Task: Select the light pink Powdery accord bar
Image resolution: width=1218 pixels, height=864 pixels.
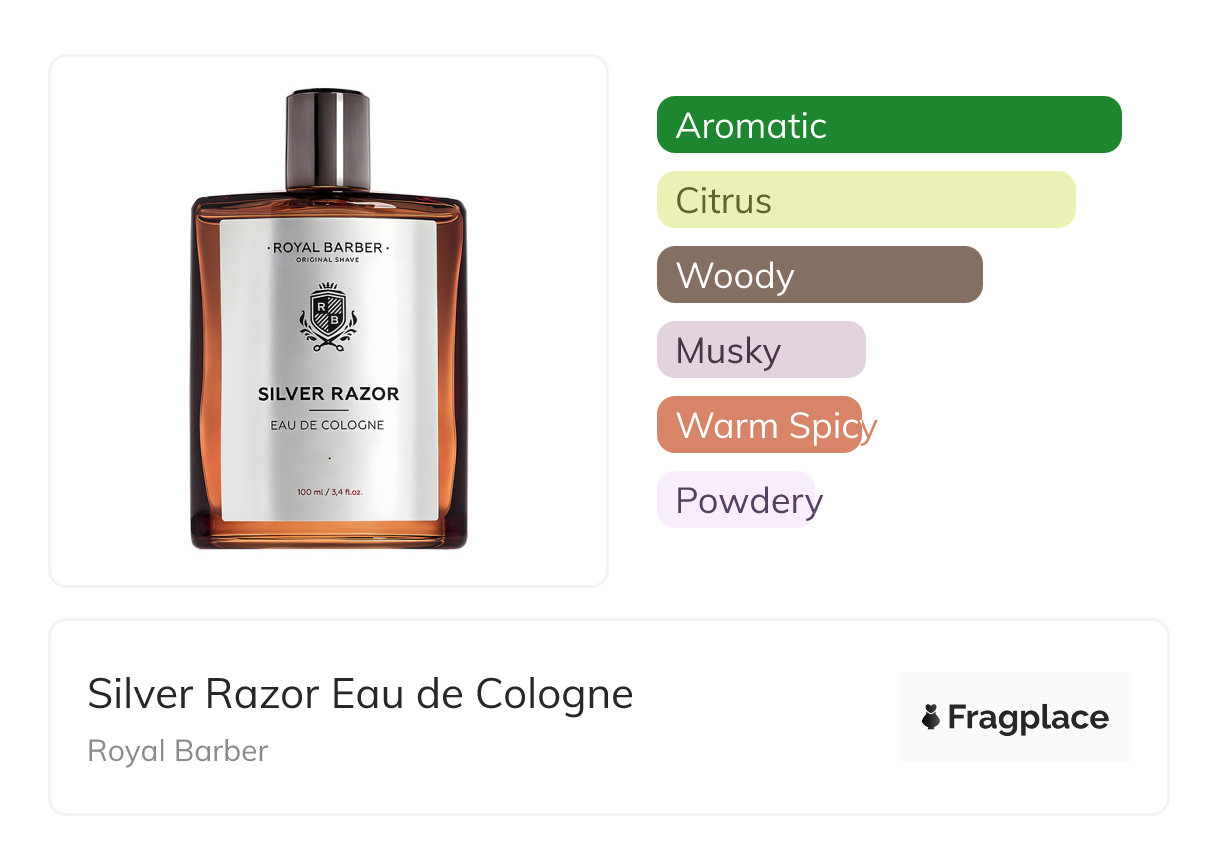Action: [x=737, y=500]
